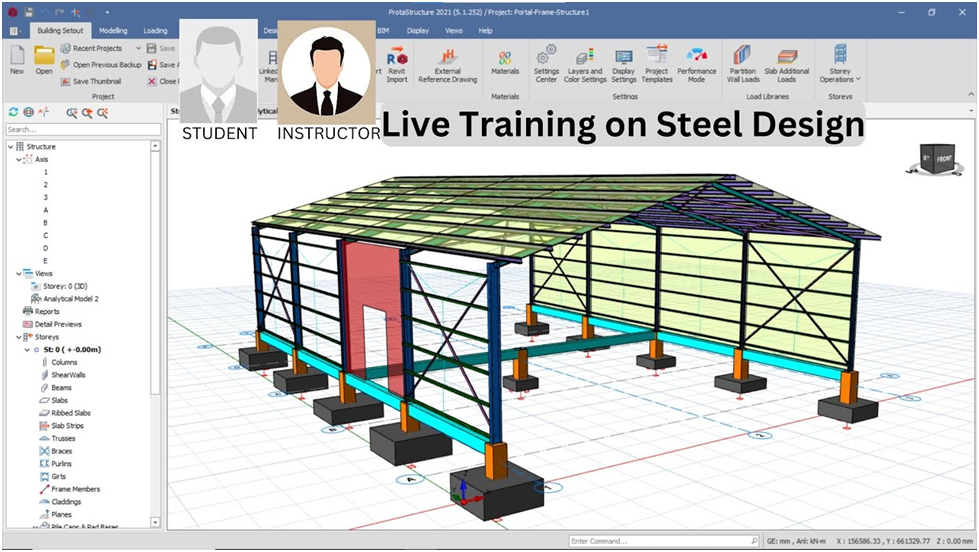Viewport: 979px width, 552px height.
Task: Click the third magnifier filter icon
Action: tap(102, 113)
